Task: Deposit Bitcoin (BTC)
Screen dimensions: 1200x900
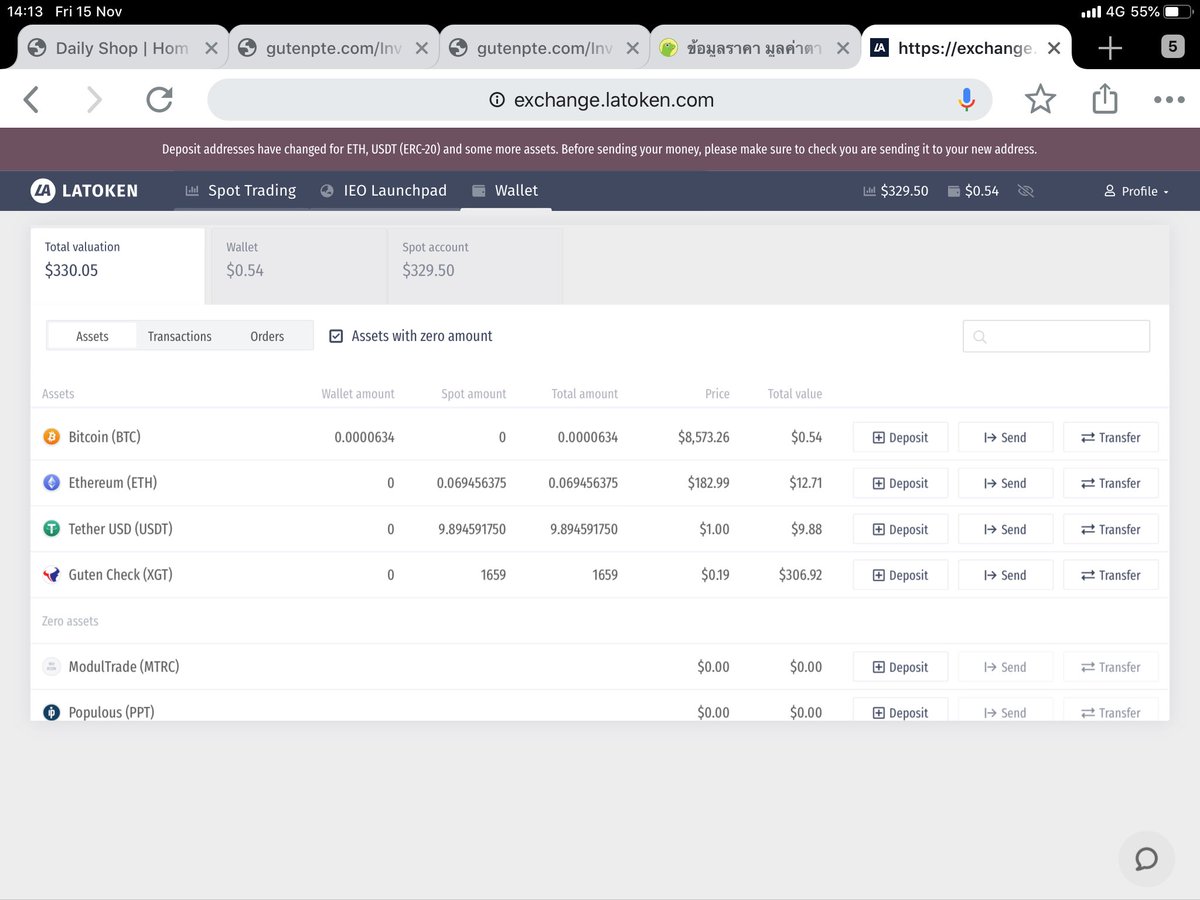Action: coord(900,437)
